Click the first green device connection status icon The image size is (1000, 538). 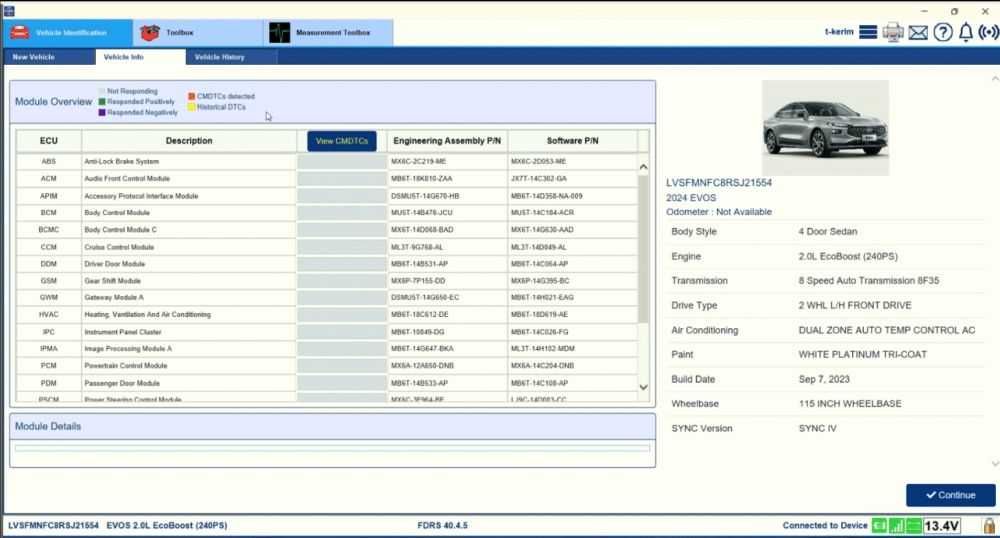click(879, 525)
